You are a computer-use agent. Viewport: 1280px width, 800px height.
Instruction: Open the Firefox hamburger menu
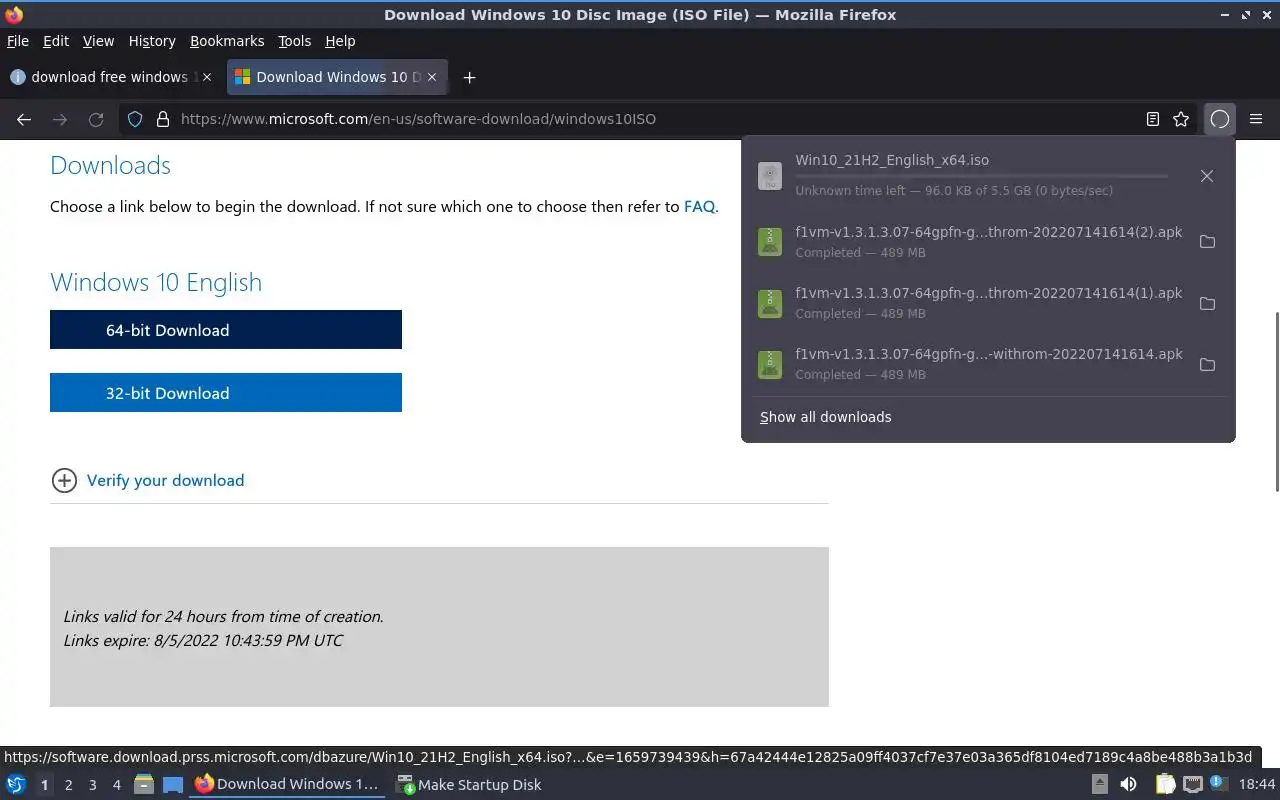(1256, 119)
